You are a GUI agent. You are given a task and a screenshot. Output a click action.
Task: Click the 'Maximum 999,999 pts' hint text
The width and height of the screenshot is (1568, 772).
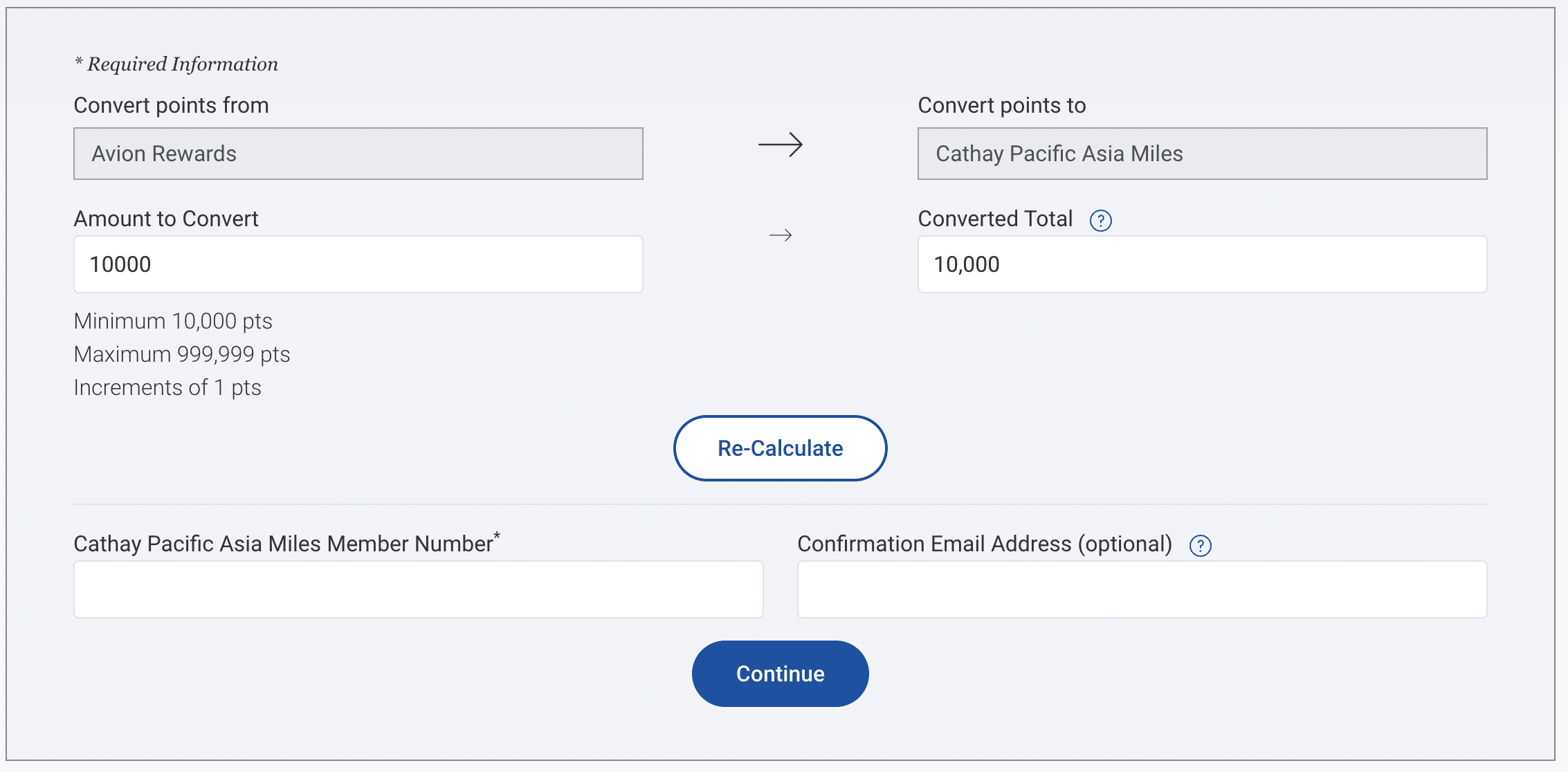182,354
